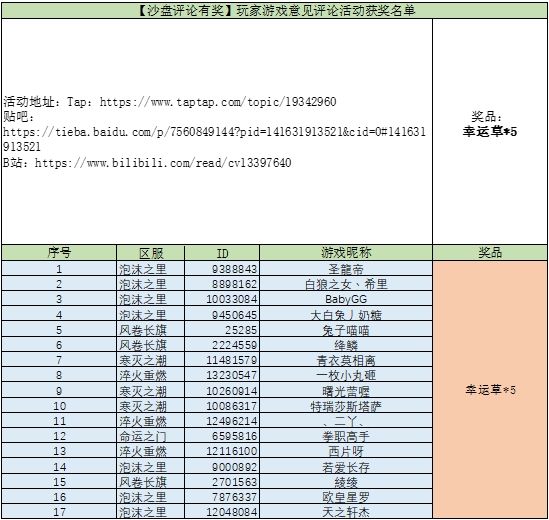Select sequence number cell 17

(x=59, y=512)
